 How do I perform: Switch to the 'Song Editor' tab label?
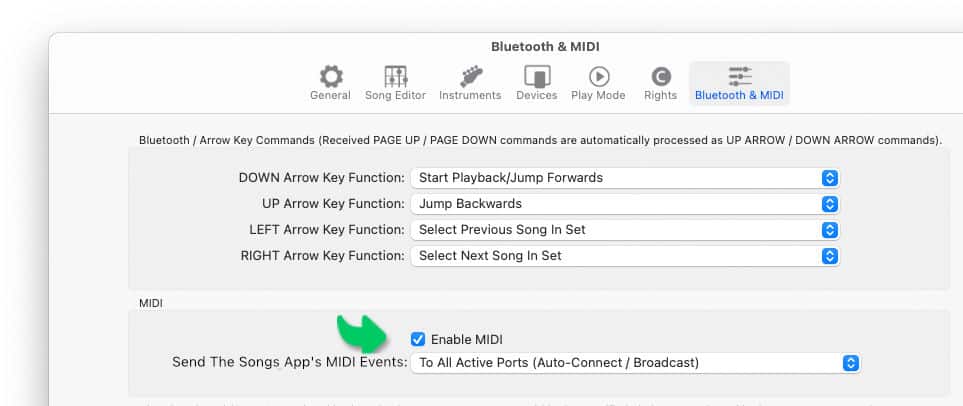(x=396, y=95)
